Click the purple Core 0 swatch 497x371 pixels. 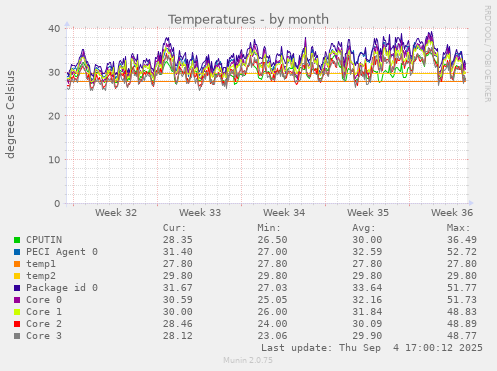pos(17,300)
